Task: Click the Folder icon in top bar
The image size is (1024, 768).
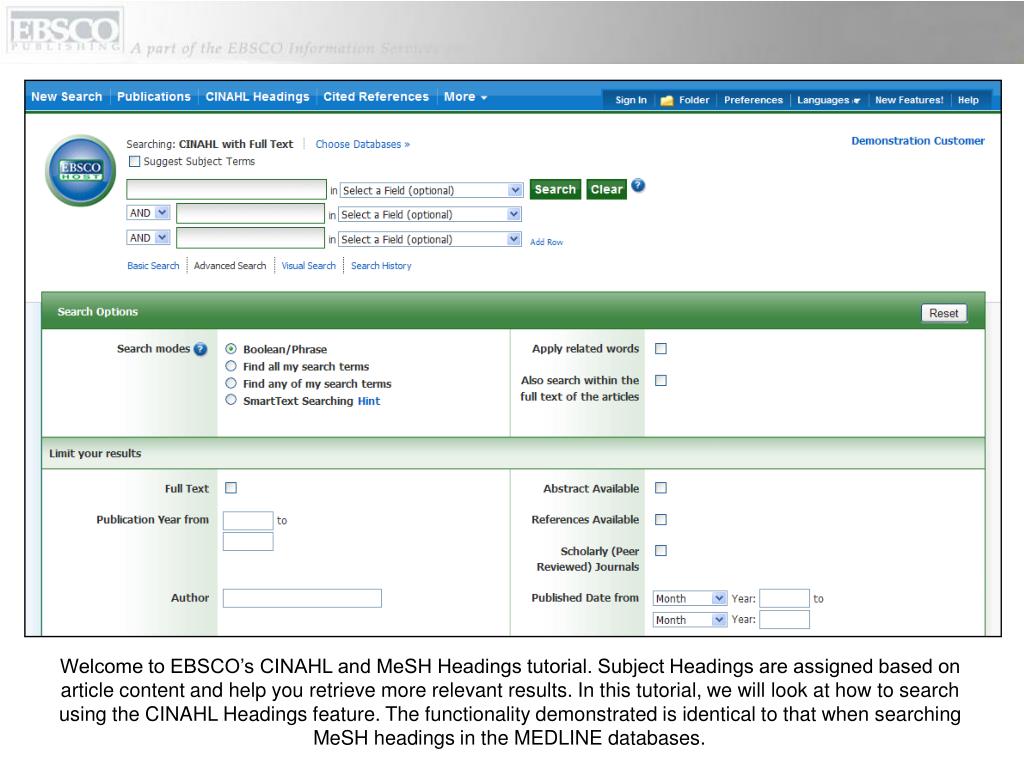Action: point(667,101)
